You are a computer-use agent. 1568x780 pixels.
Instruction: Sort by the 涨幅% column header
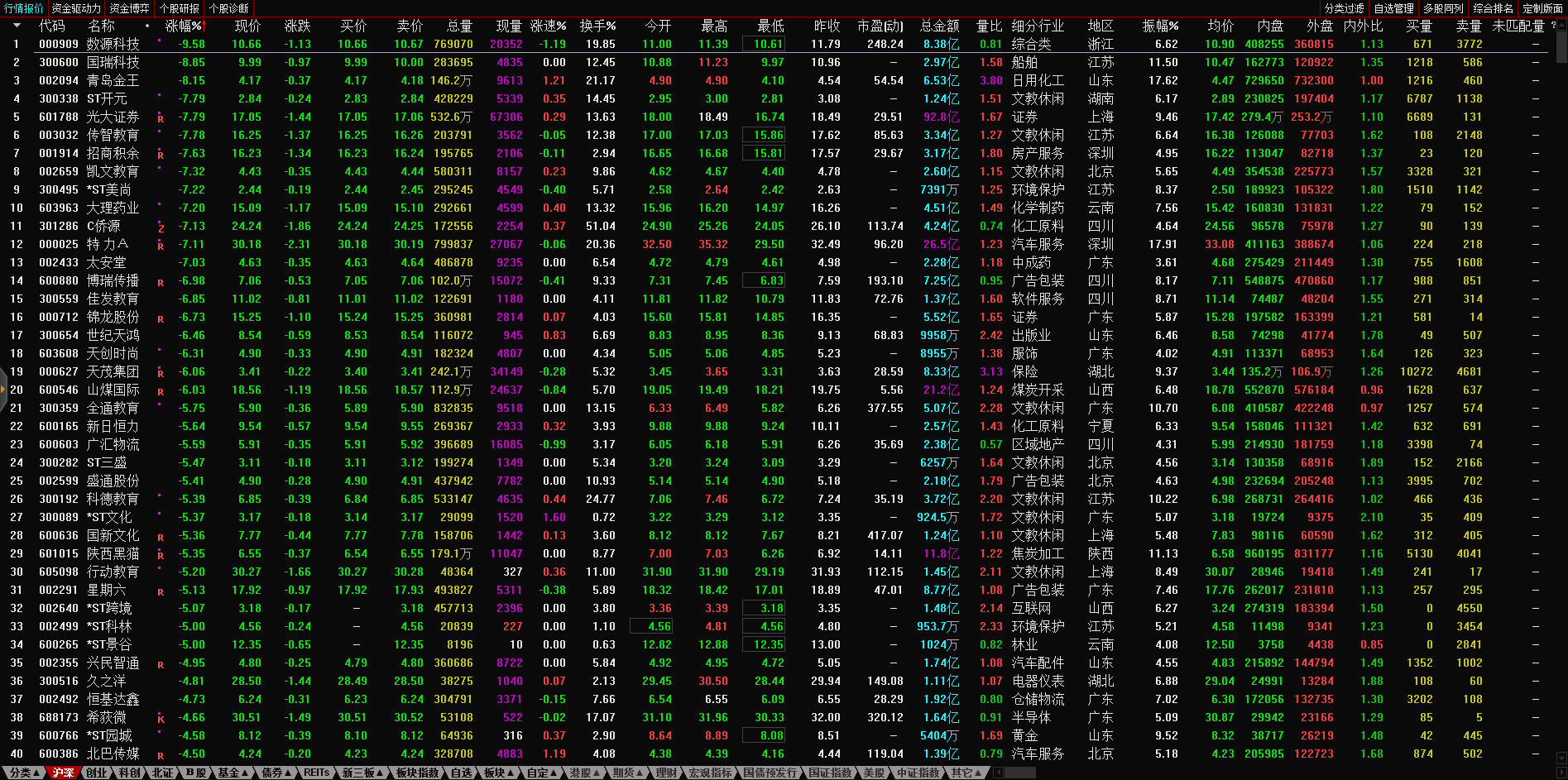(x=183, y=26)
